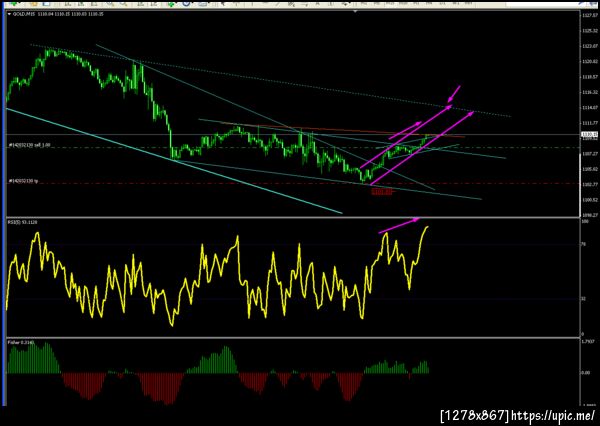
Task: Click the red price label box below the candles
Action: 382,191
